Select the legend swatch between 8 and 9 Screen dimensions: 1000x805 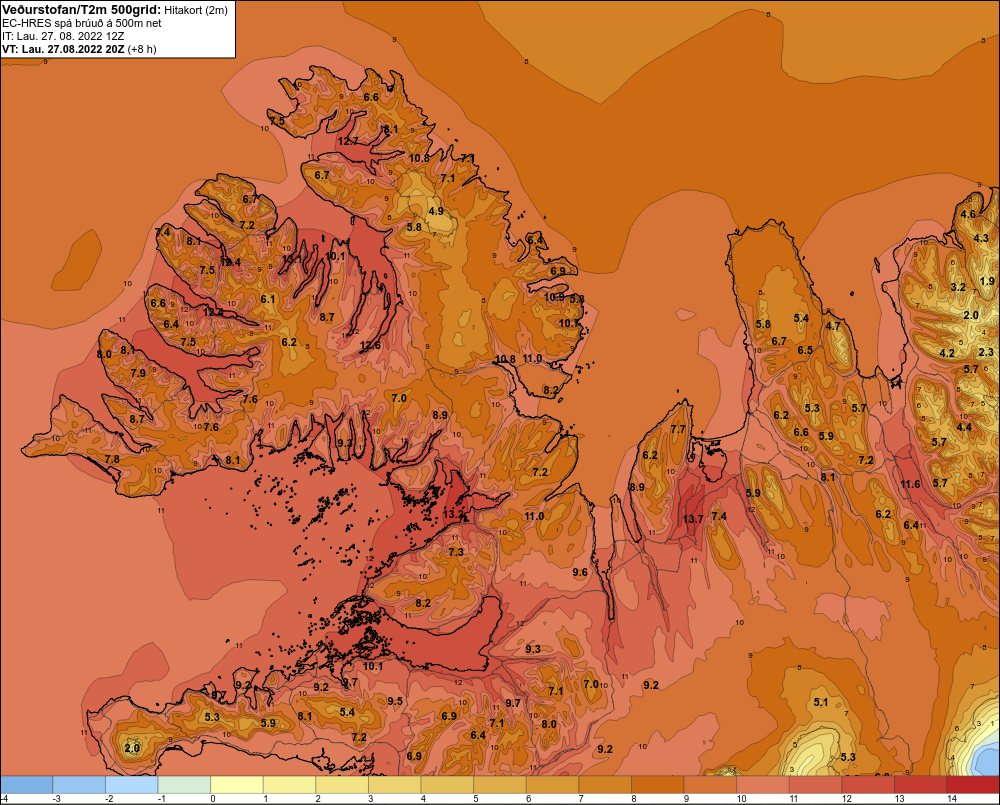tap(658, 785)
